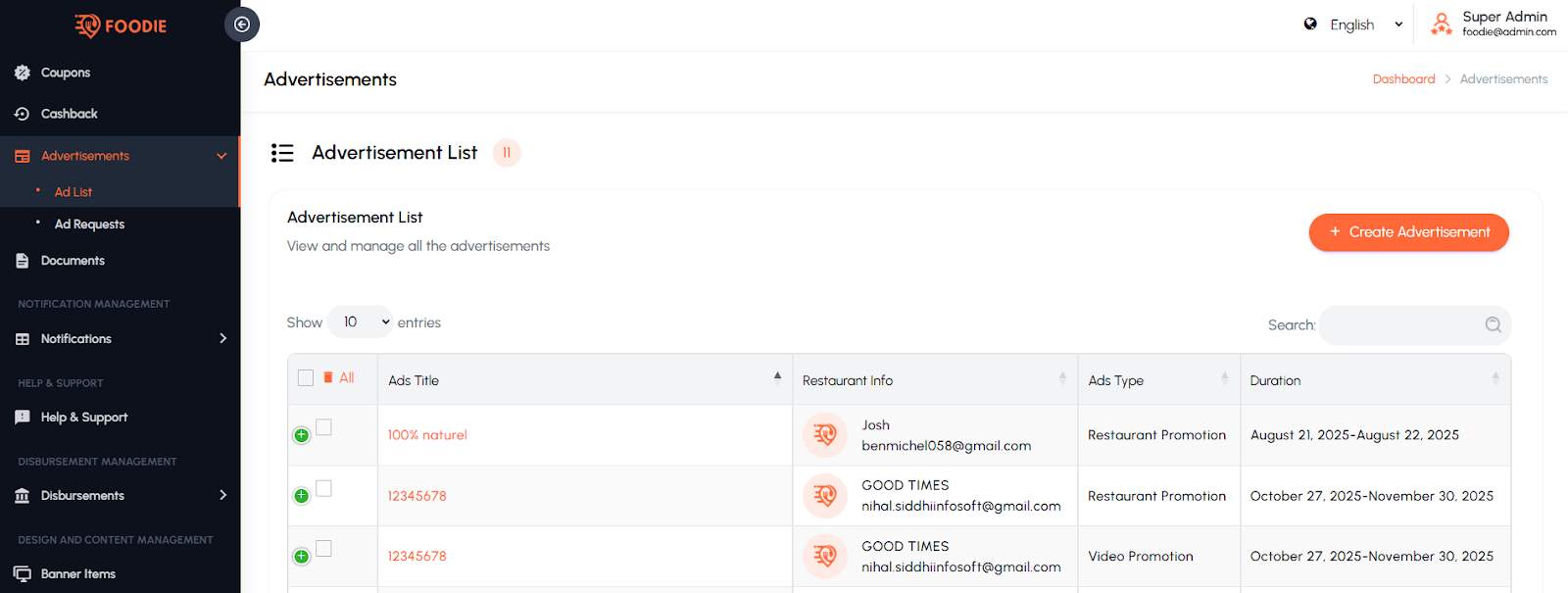
Task: Collapse sidebar with the back arrow icon
Action: coord(242,25)
